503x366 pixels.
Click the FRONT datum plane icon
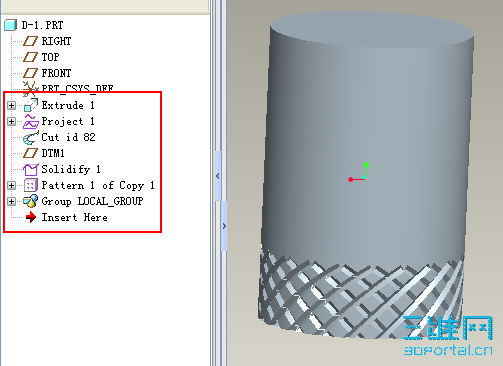click(30, 73)
